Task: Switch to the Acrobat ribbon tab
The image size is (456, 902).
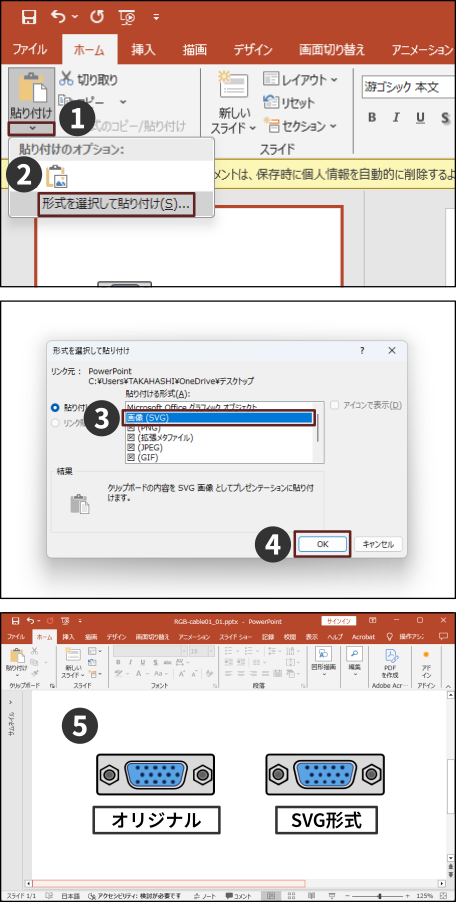Action: point(363,637)
